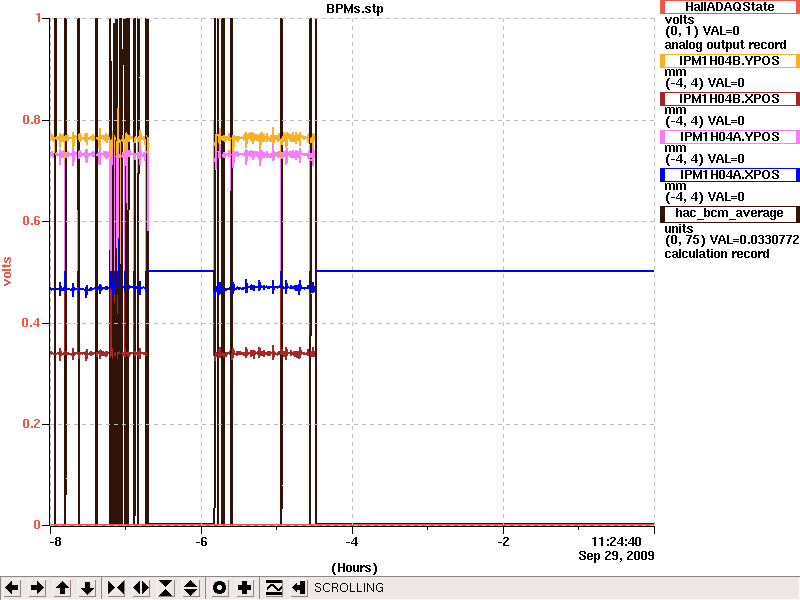
Task: Click the return-arrow scroll mode icon
Action: (299, 588)
